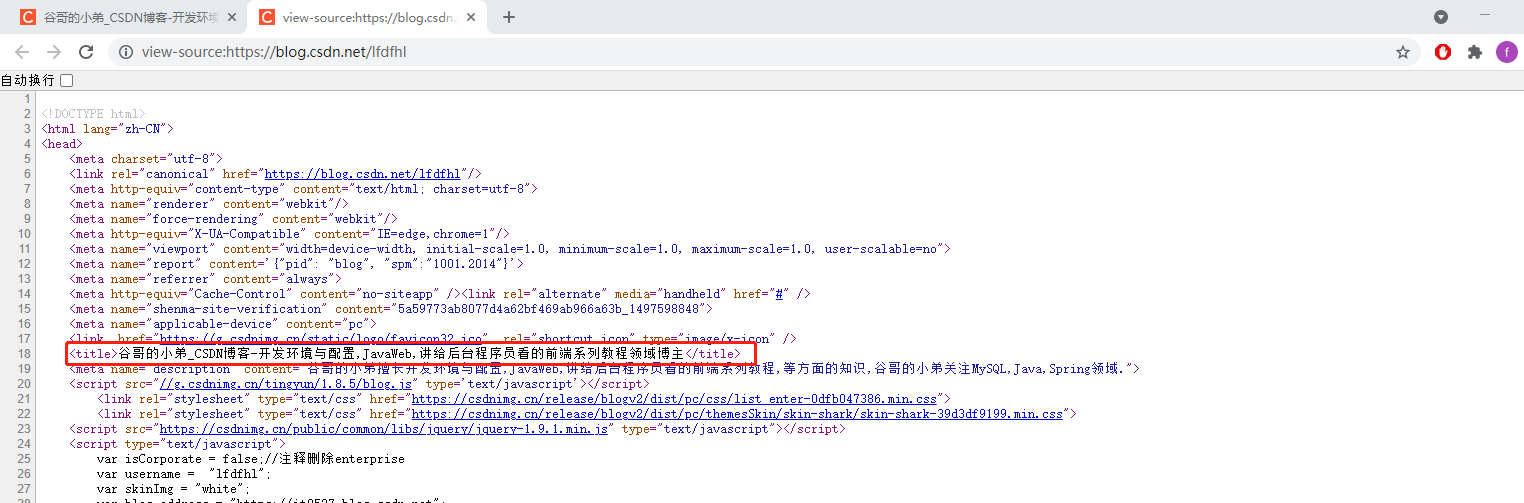This screenshot has width=1524, height=503.
Task: Open the red AdBlock extension icon
Action: [1443, 52]
